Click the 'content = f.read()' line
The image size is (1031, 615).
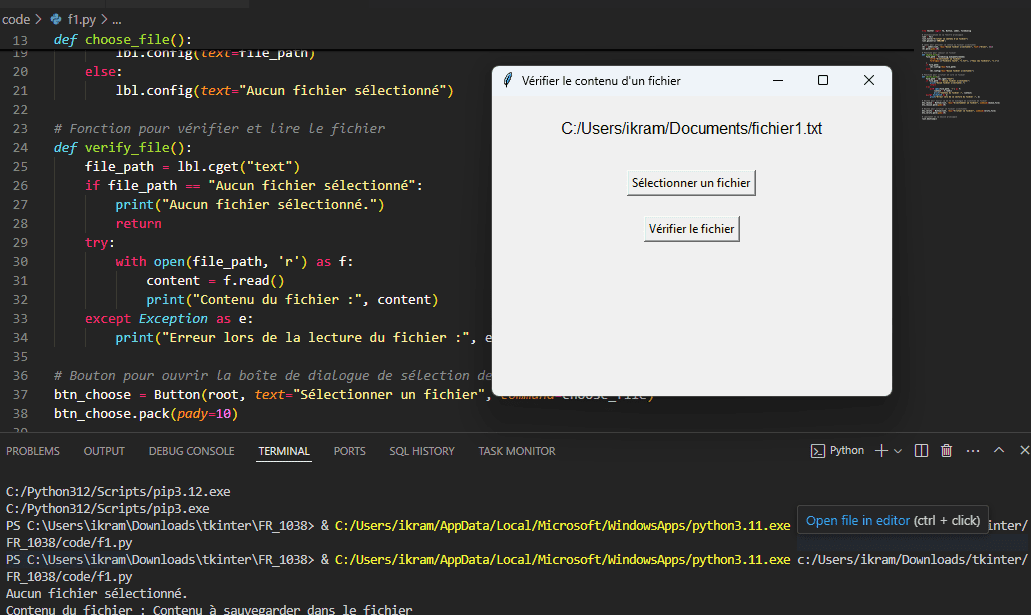tap(216, 281)
